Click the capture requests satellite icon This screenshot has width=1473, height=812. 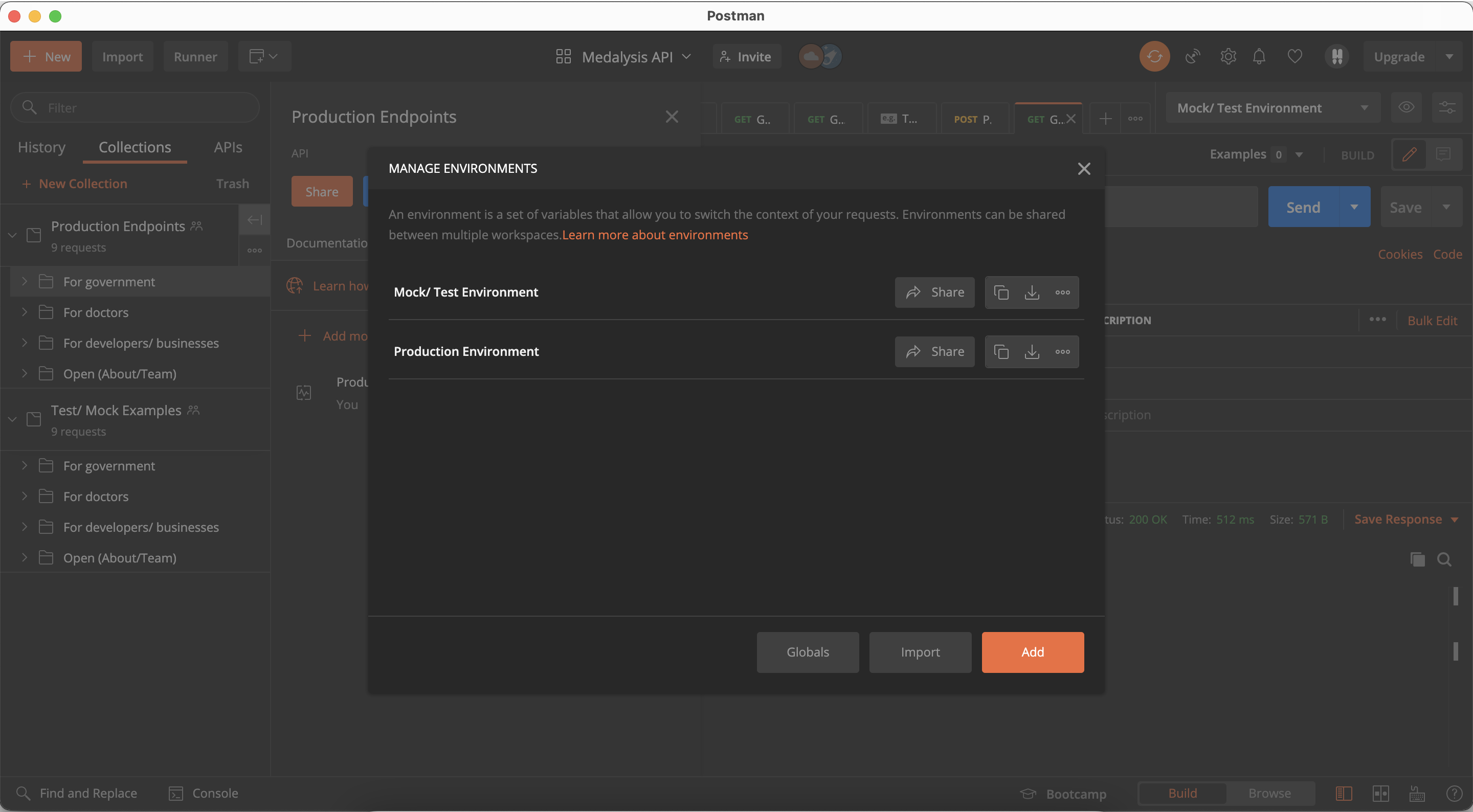pos(1192,57)
